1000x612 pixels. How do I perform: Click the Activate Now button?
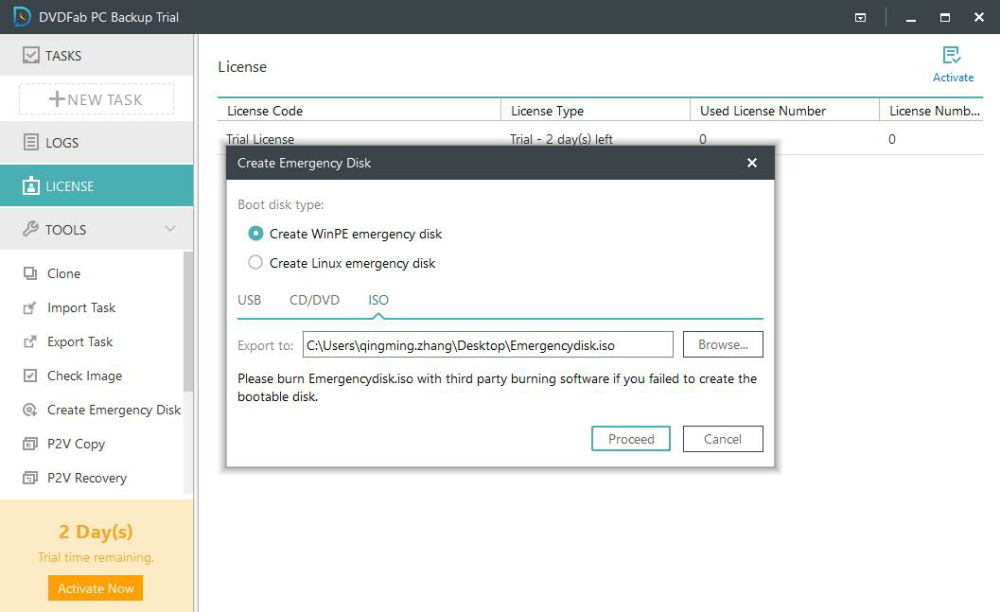(96, 588)
